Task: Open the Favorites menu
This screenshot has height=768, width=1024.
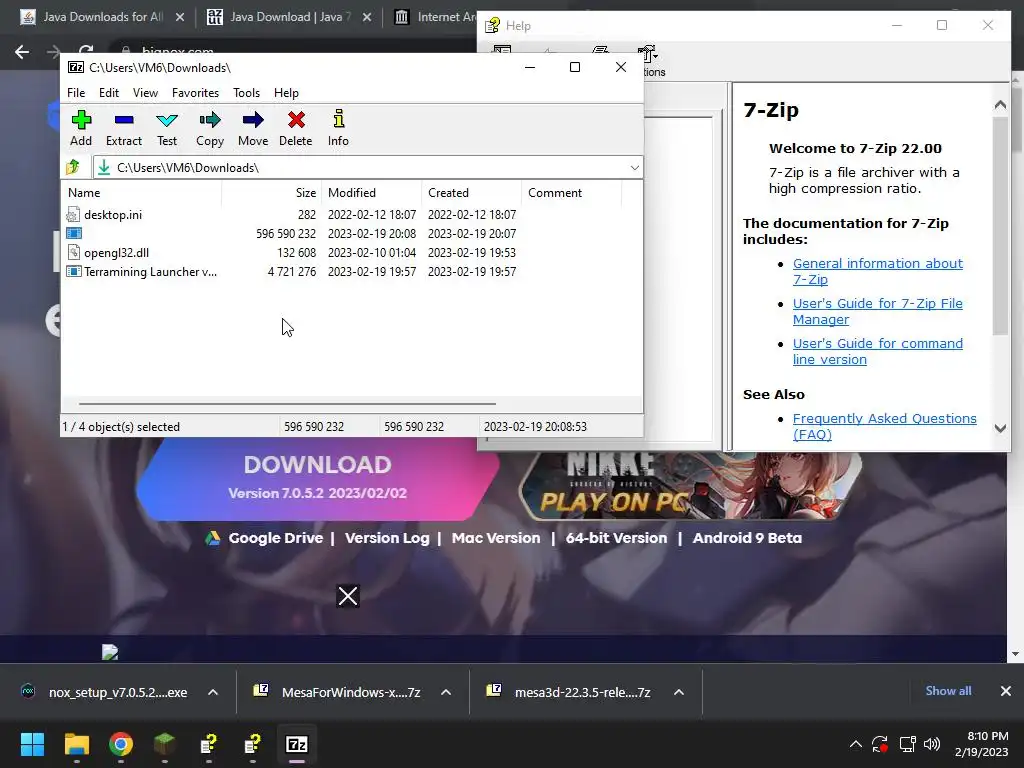Action: [195, 93]
